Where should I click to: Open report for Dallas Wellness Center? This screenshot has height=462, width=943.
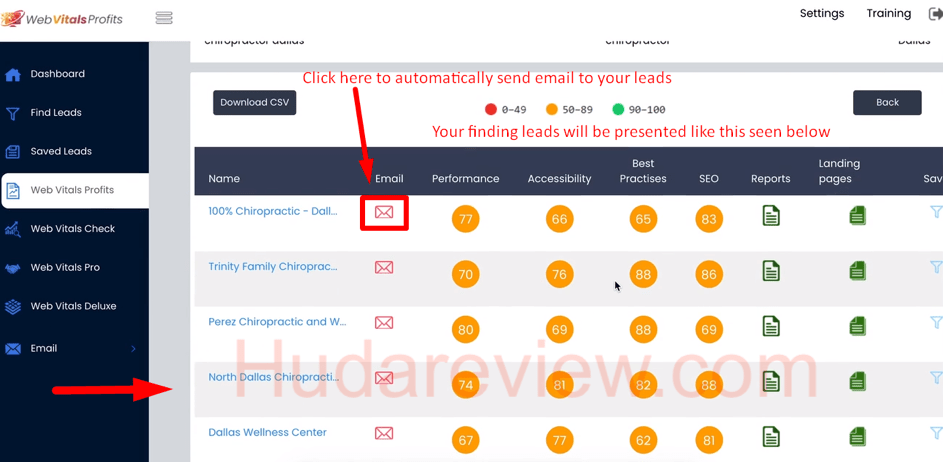(x=771, y=436)
